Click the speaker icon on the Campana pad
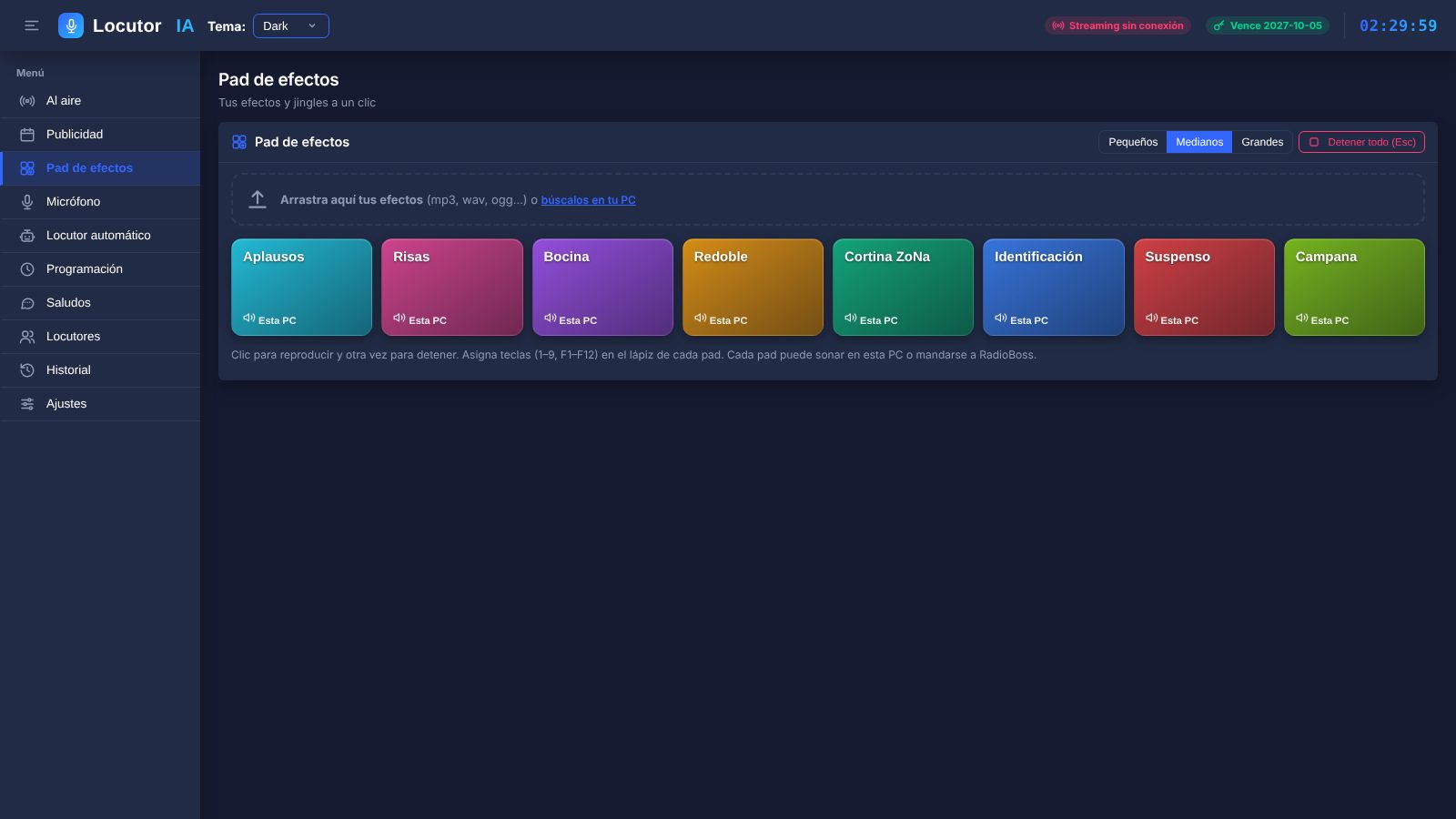Viewport: 1456px width, 819px height. [x=1301, y=318]
